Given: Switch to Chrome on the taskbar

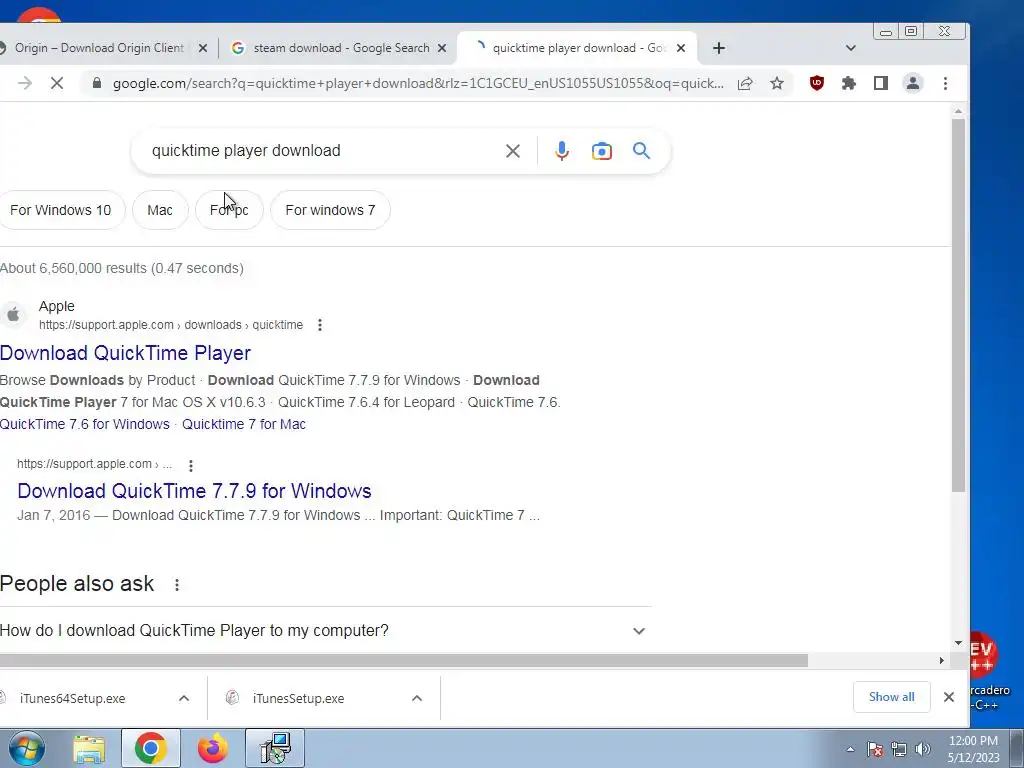Looking at the screenshot, I should pyautogui.click(x=151, y=748).
